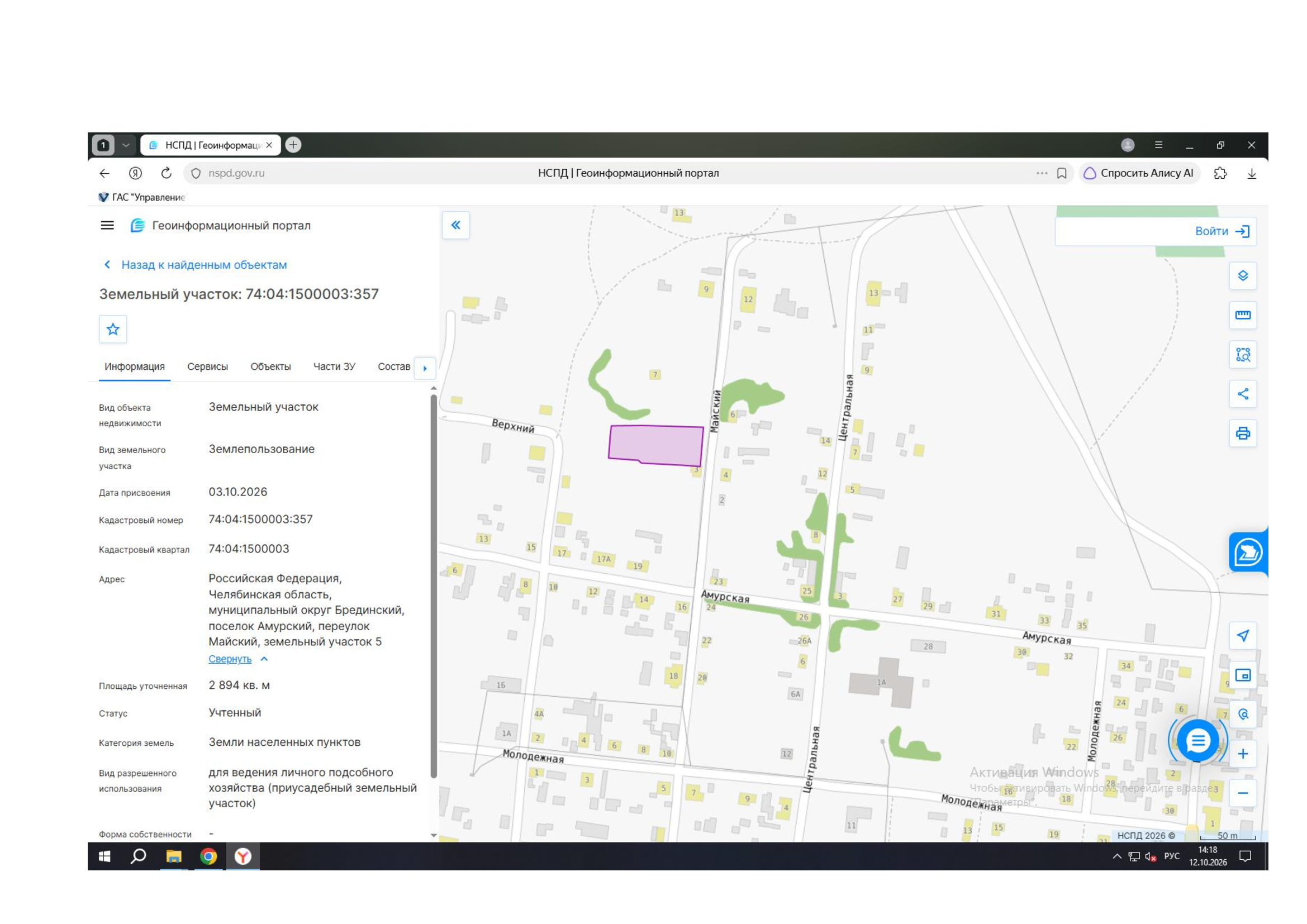Add parcel to favorites with star icon
Viewport: 1307px width, 924px height.
pos(113,330)
